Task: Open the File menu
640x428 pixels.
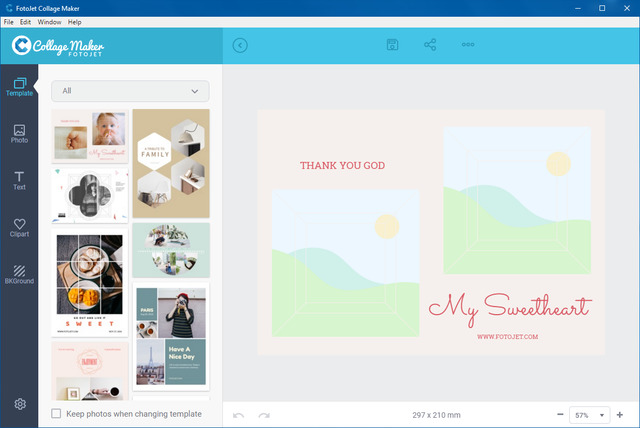Action: pos(9,21)
